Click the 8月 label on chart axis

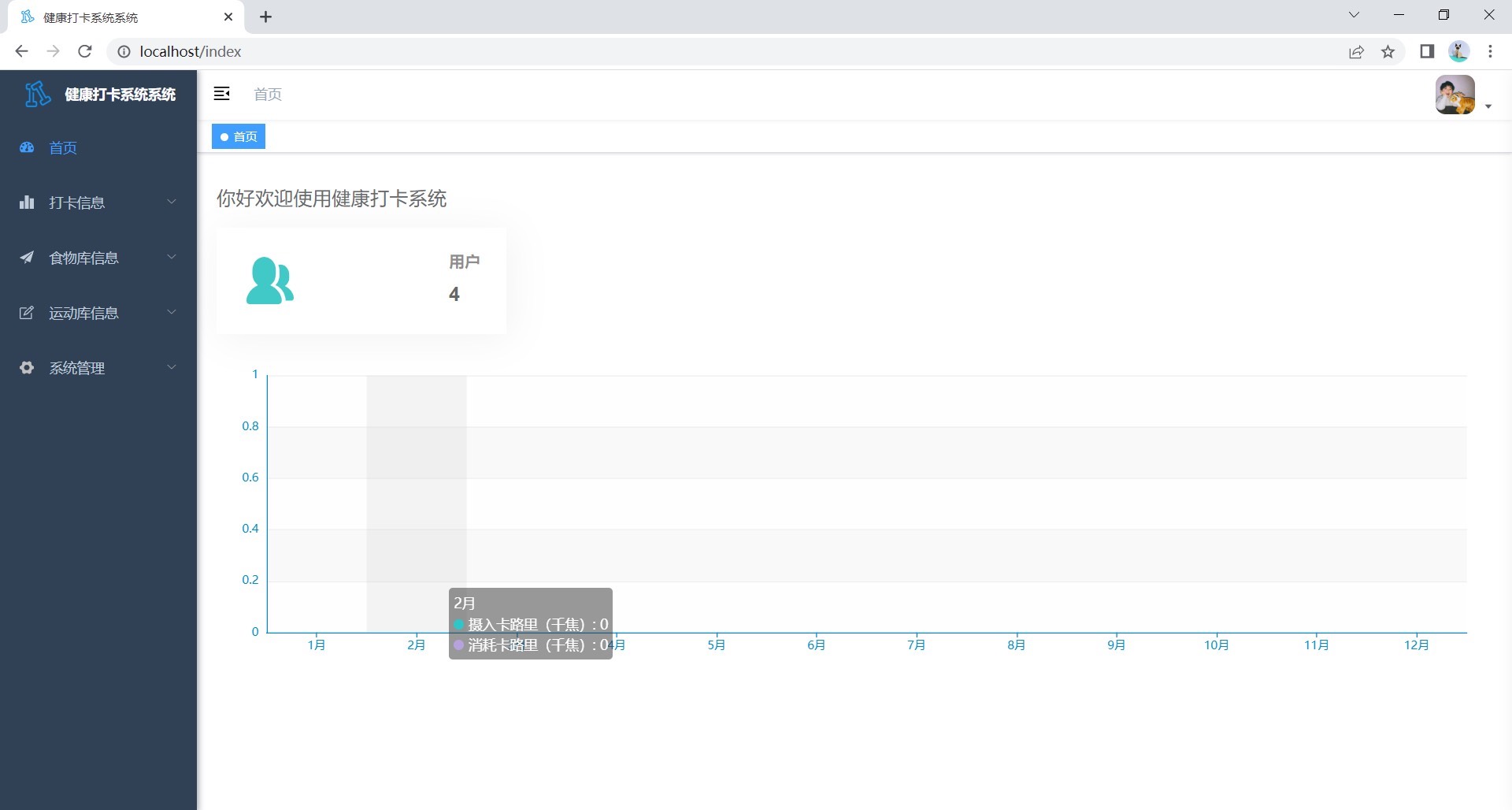tap(1017, 645)
